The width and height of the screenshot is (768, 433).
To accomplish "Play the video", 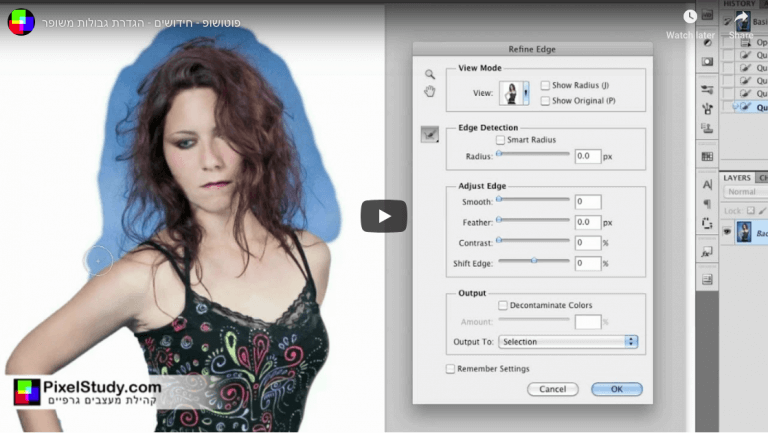I will pyautogui.click(x=384, y=216).
